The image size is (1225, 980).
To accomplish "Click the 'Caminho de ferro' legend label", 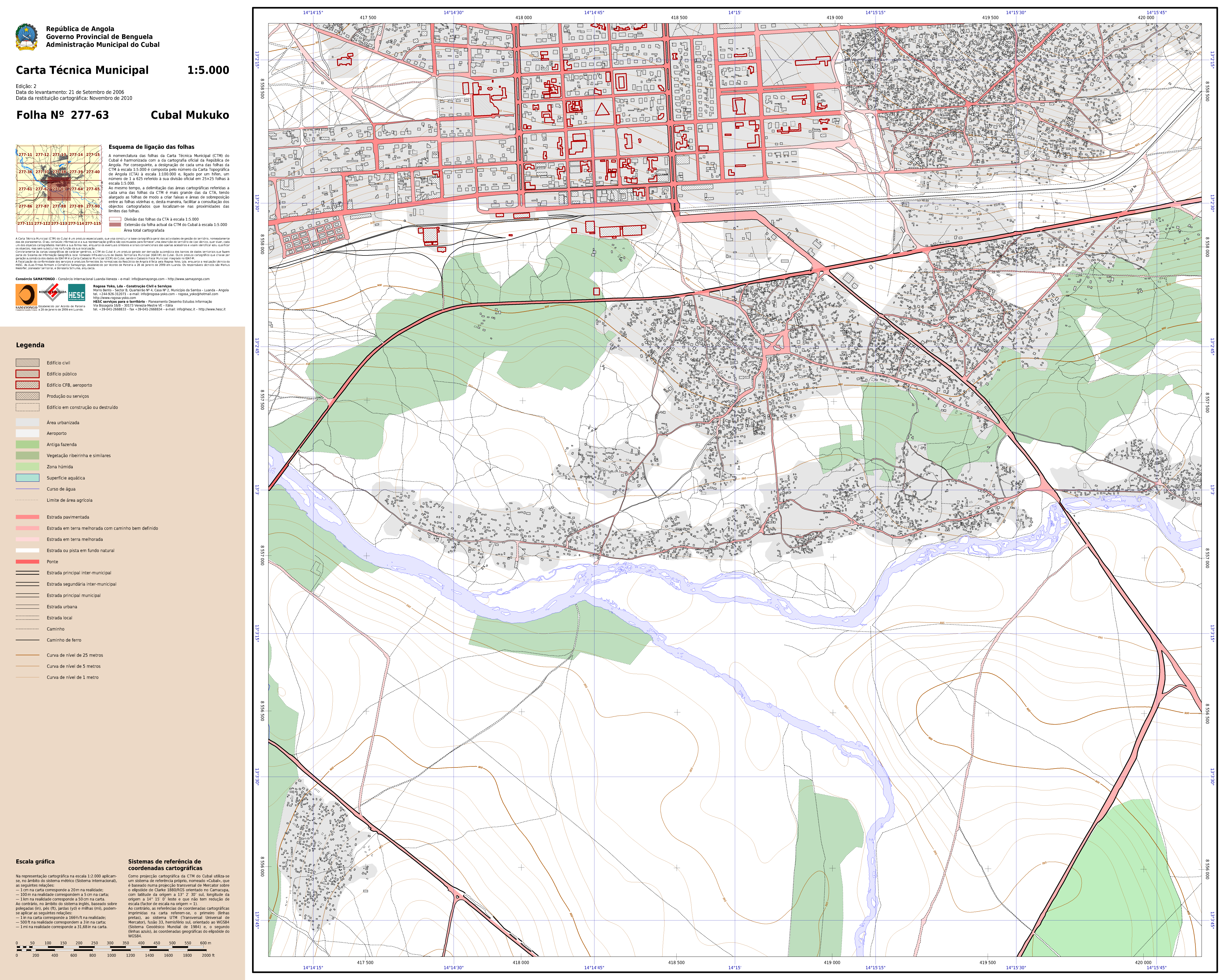I will [x=64, y=640].
